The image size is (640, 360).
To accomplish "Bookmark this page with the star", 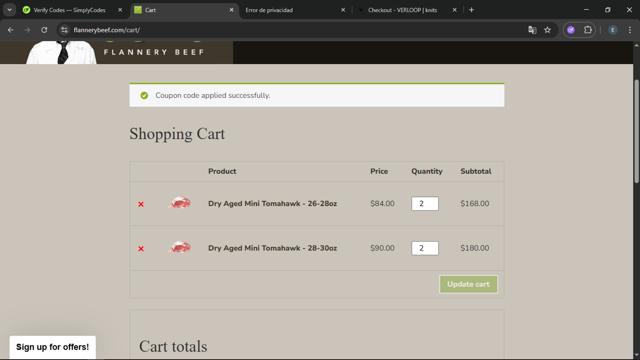I will [x=547, y=30].
